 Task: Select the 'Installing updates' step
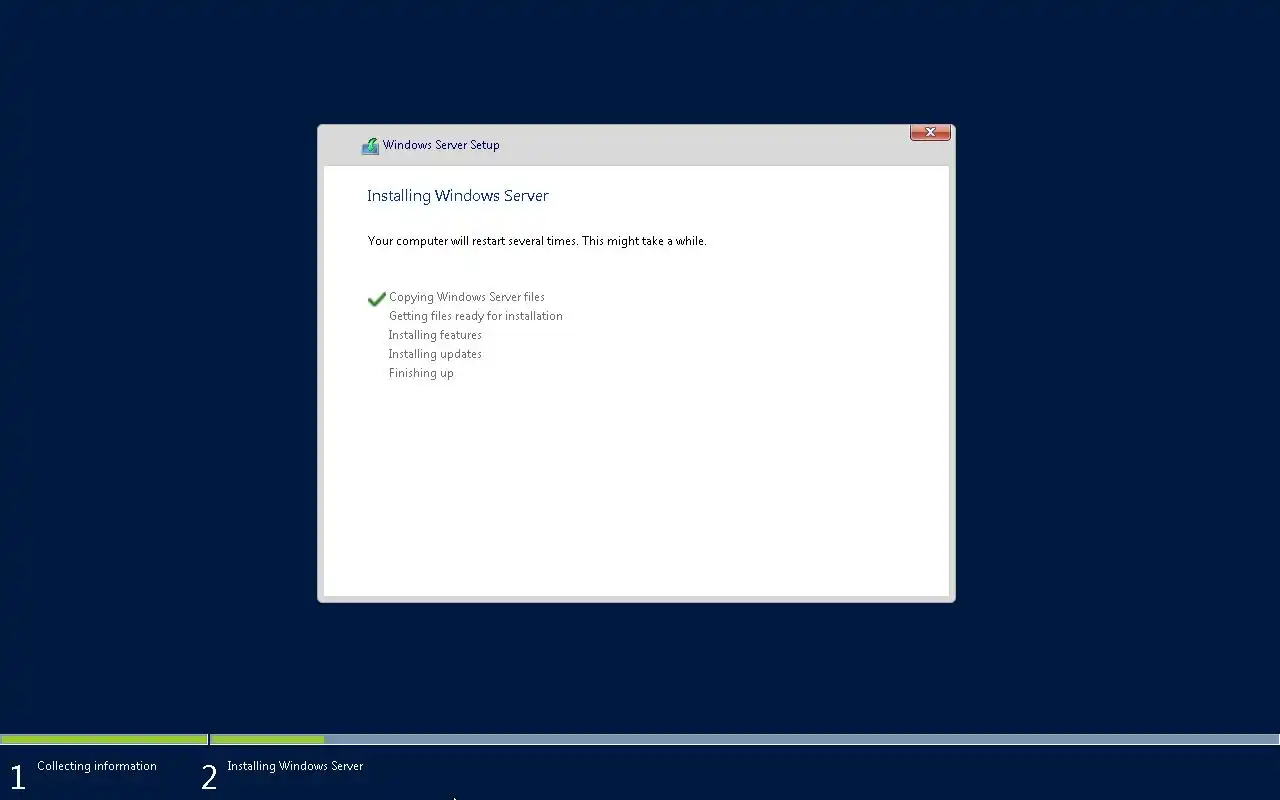435,354
